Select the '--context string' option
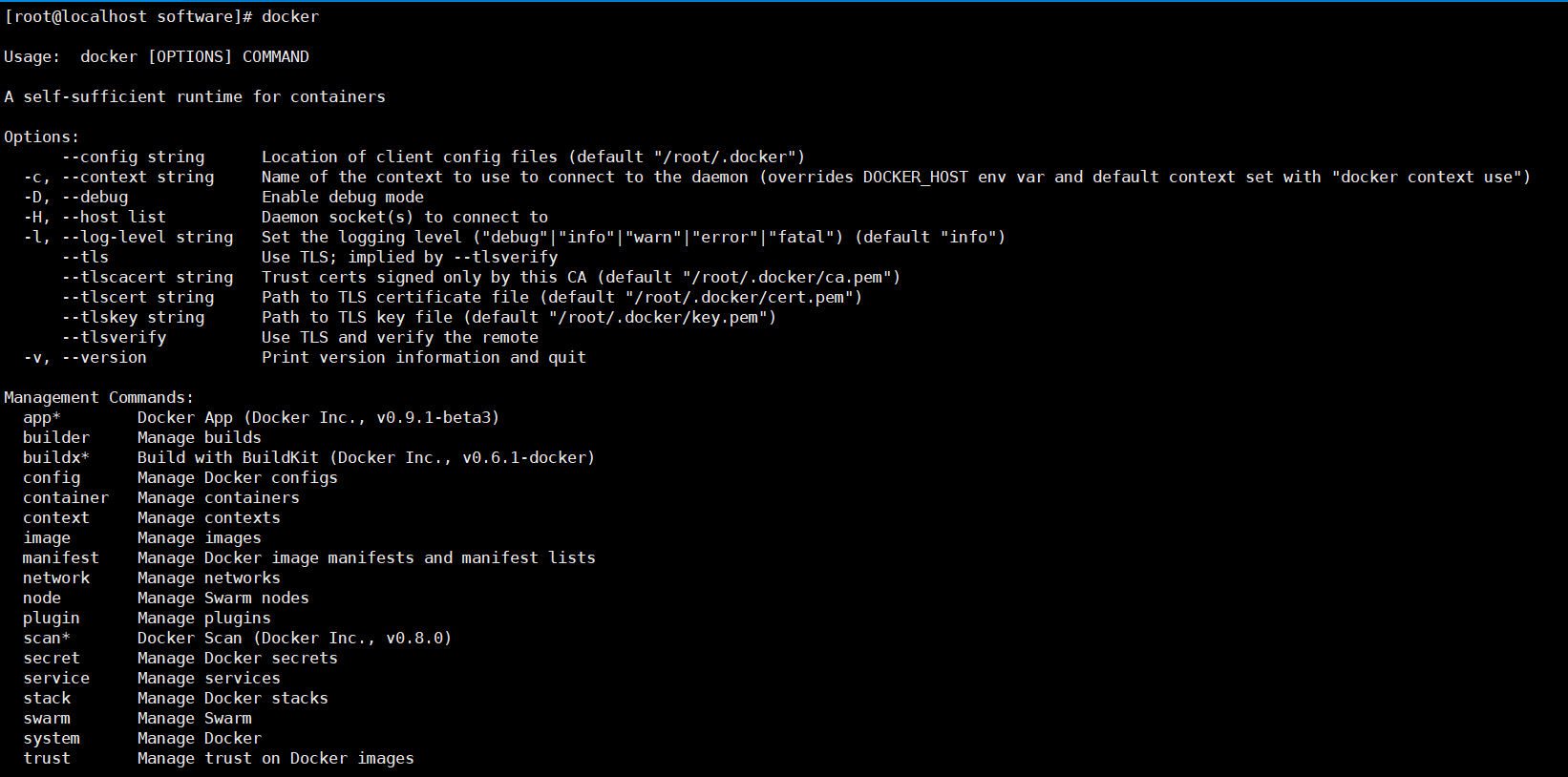Viewport: 1568px width, 777px height. [138, 177]
